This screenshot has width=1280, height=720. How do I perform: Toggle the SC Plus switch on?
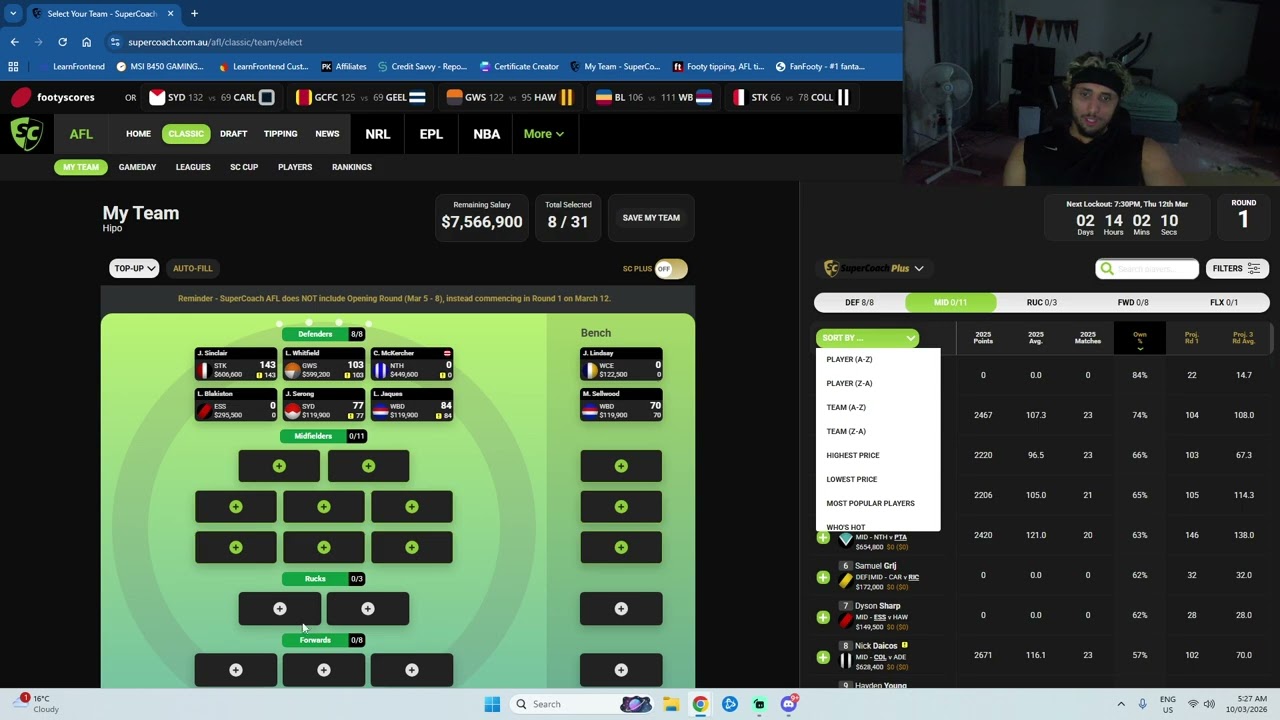(670, 268)
